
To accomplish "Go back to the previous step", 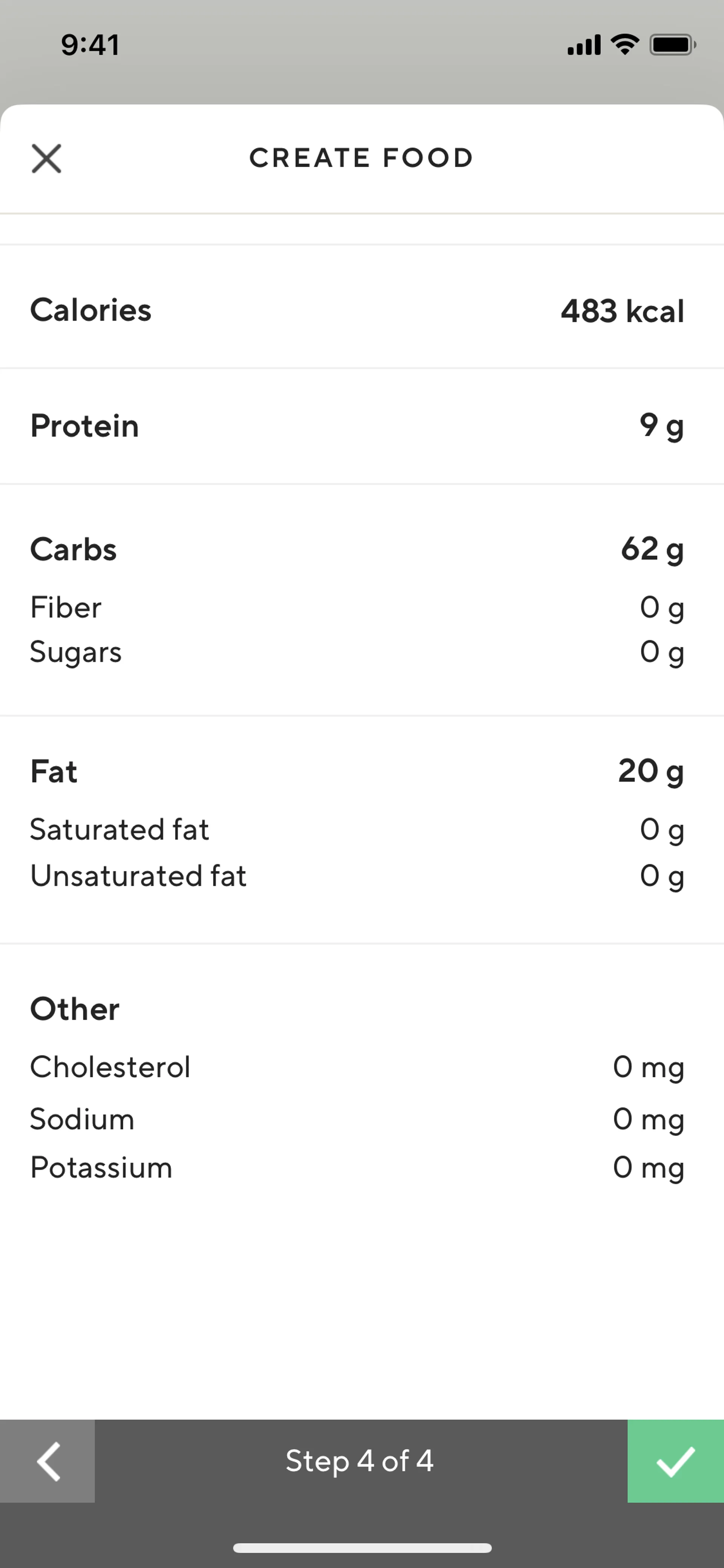I will point(48,1461).
